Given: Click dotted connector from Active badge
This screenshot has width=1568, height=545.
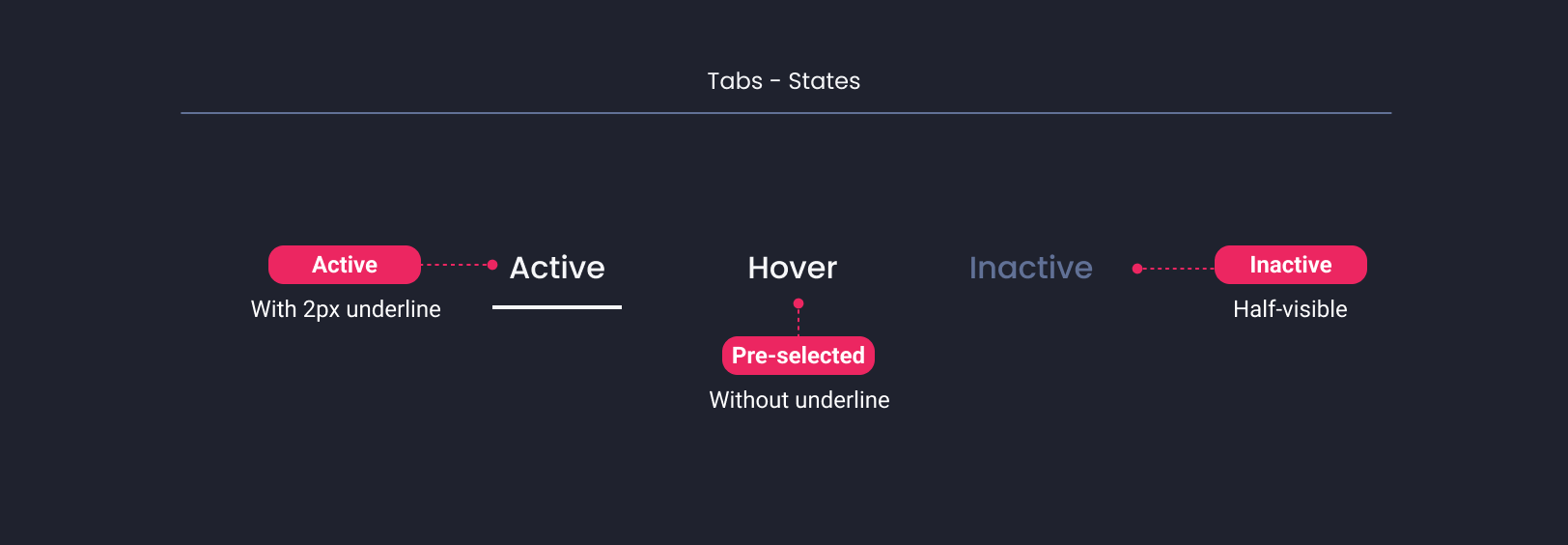Looking at the screenshot, I should point(455,265).
